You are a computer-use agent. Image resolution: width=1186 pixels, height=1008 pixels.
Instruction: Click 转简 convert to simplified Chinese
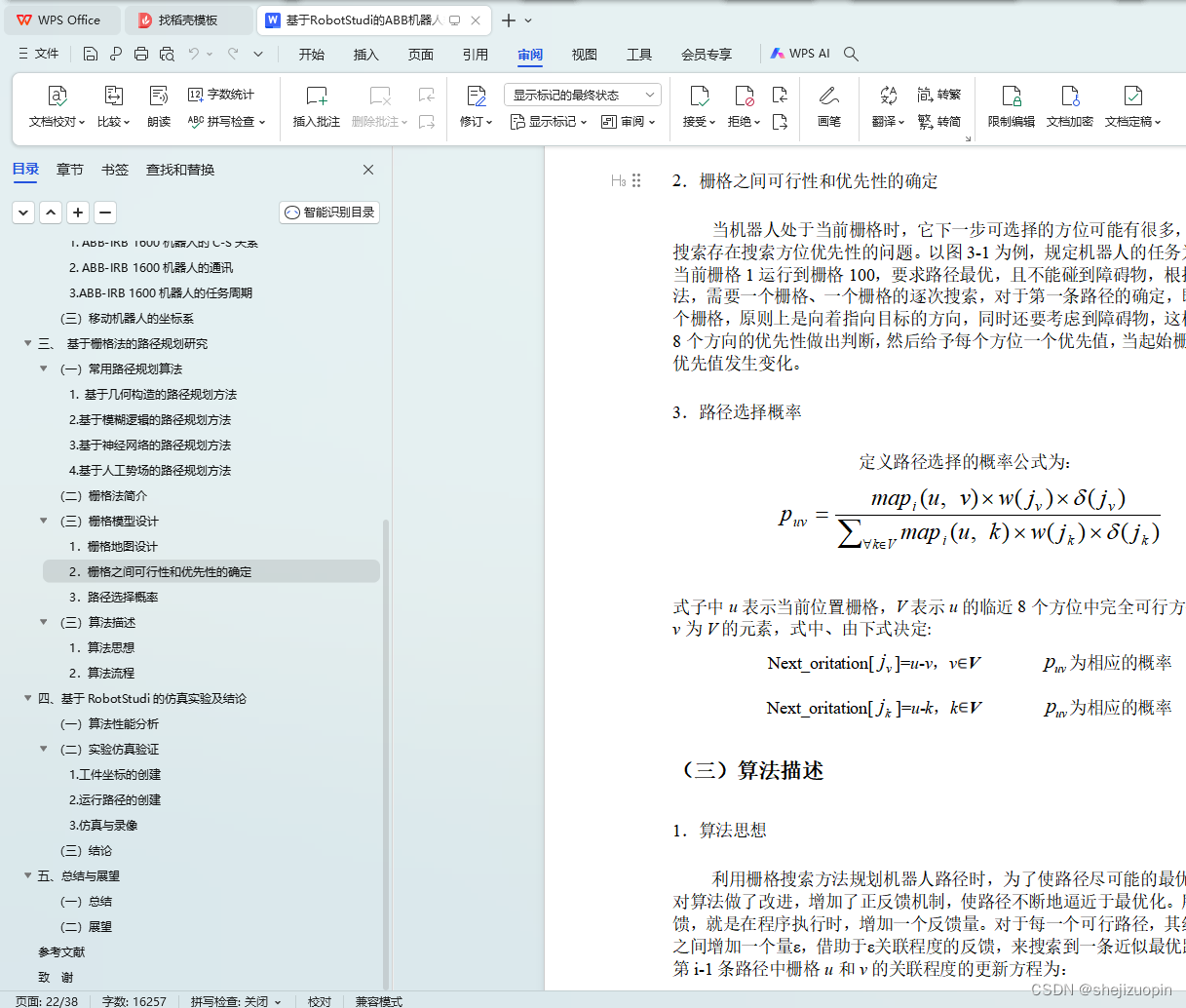pyautogui.click(x=939, y=122)
